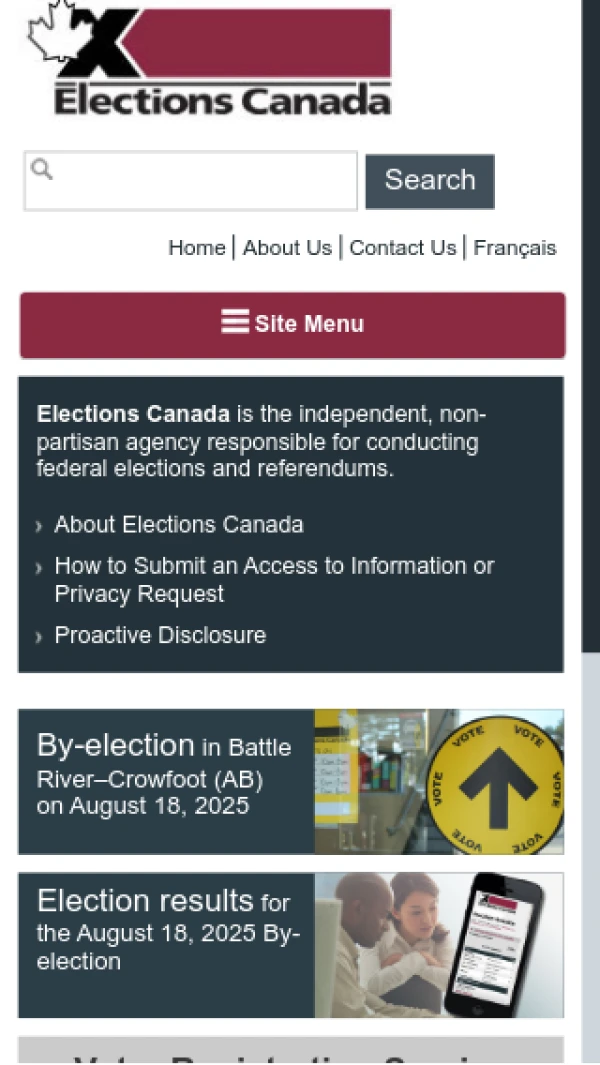
Task: Click the chevron beside Proactive Disclosure
Action: point(39,637)
